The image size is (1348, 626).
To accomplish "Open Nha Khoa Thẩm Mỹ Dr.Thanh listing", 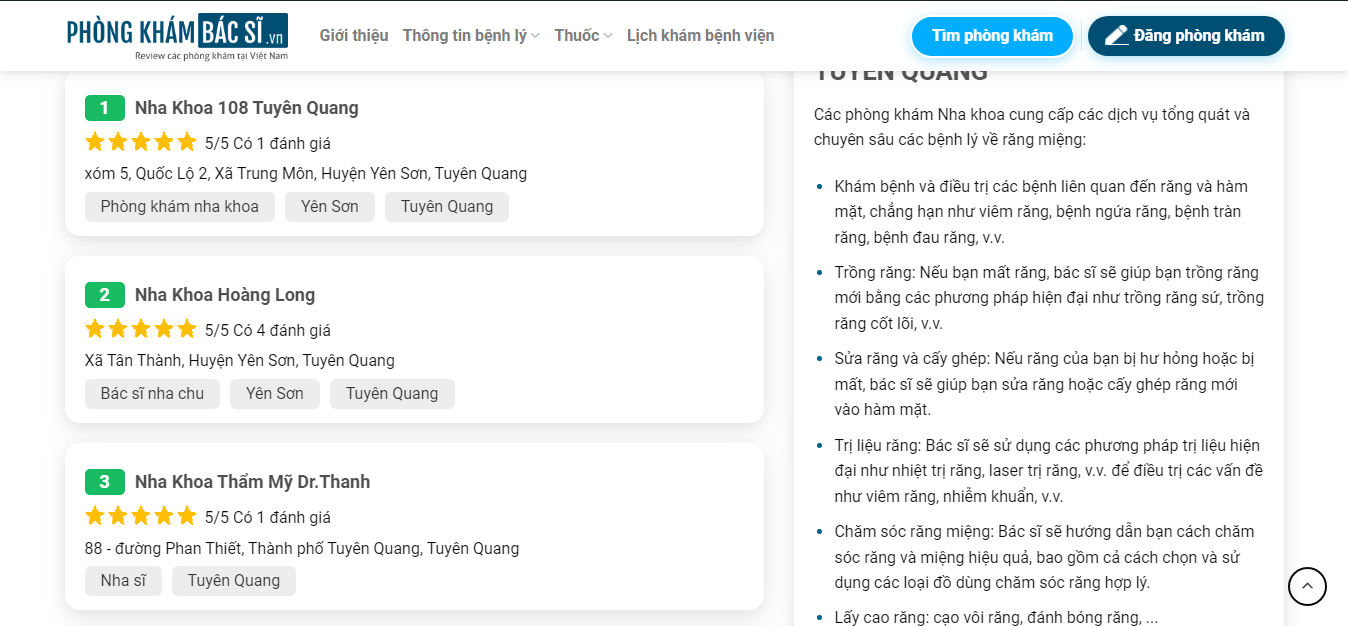I will pos(253,482).
